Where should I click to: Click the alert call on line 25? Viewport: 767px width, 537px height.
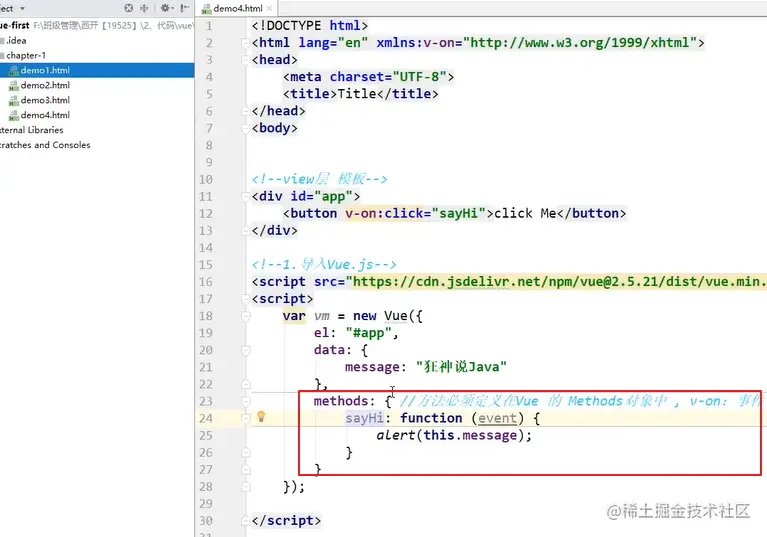tap(396, 435)
